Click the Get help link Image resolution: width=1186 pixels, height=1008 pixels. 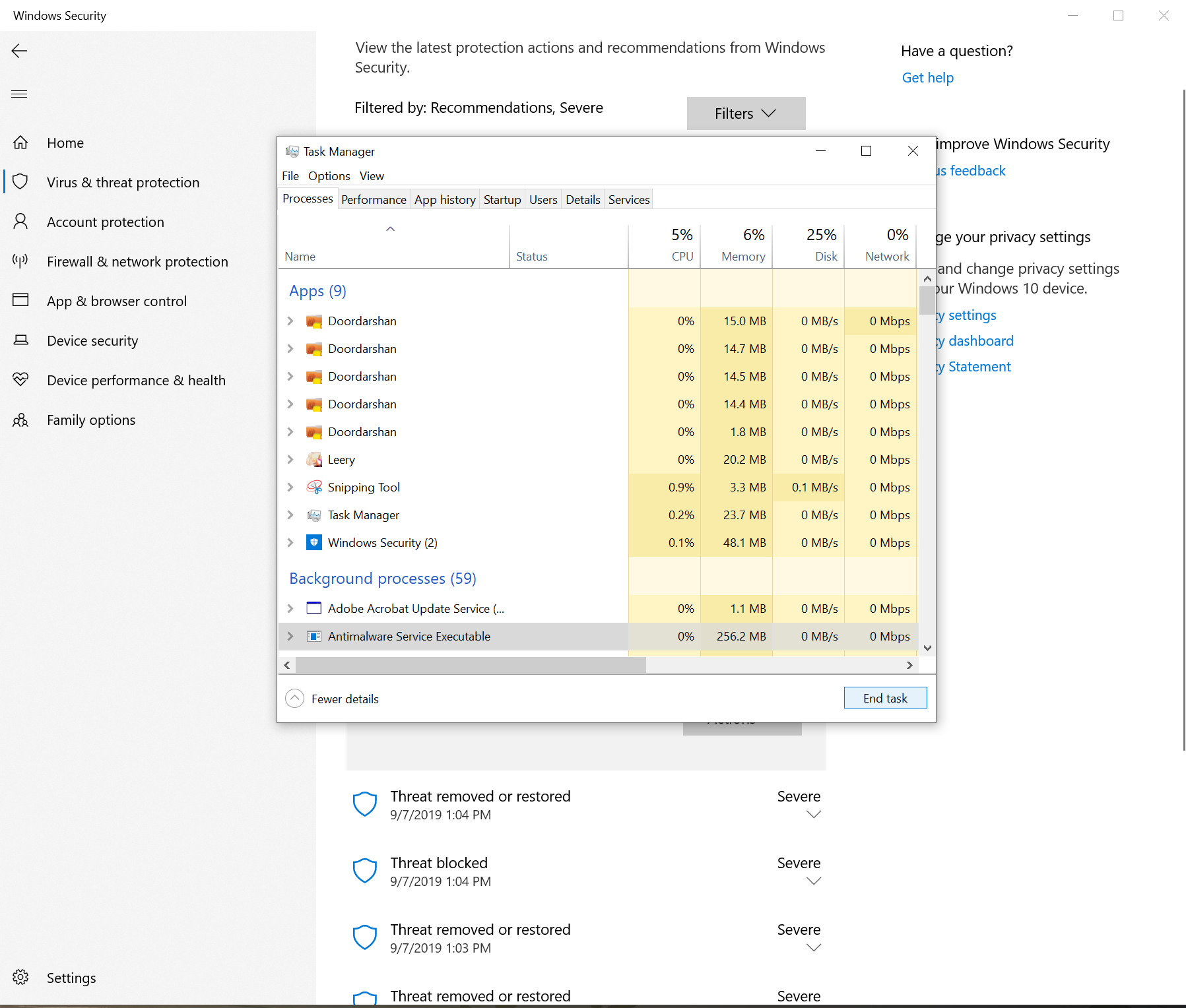pos(927,77)
